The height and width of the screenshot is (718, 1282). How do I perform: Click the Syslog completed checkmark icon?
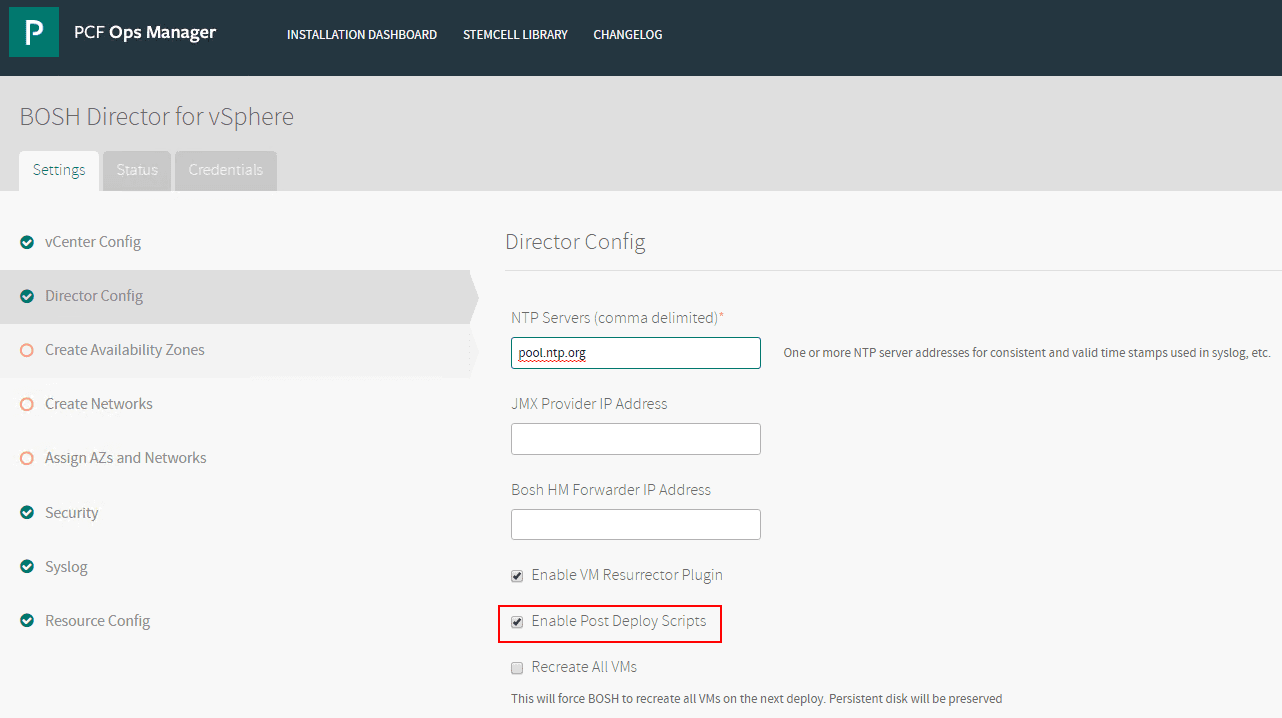pyautogui.click(x=27, y=567)
